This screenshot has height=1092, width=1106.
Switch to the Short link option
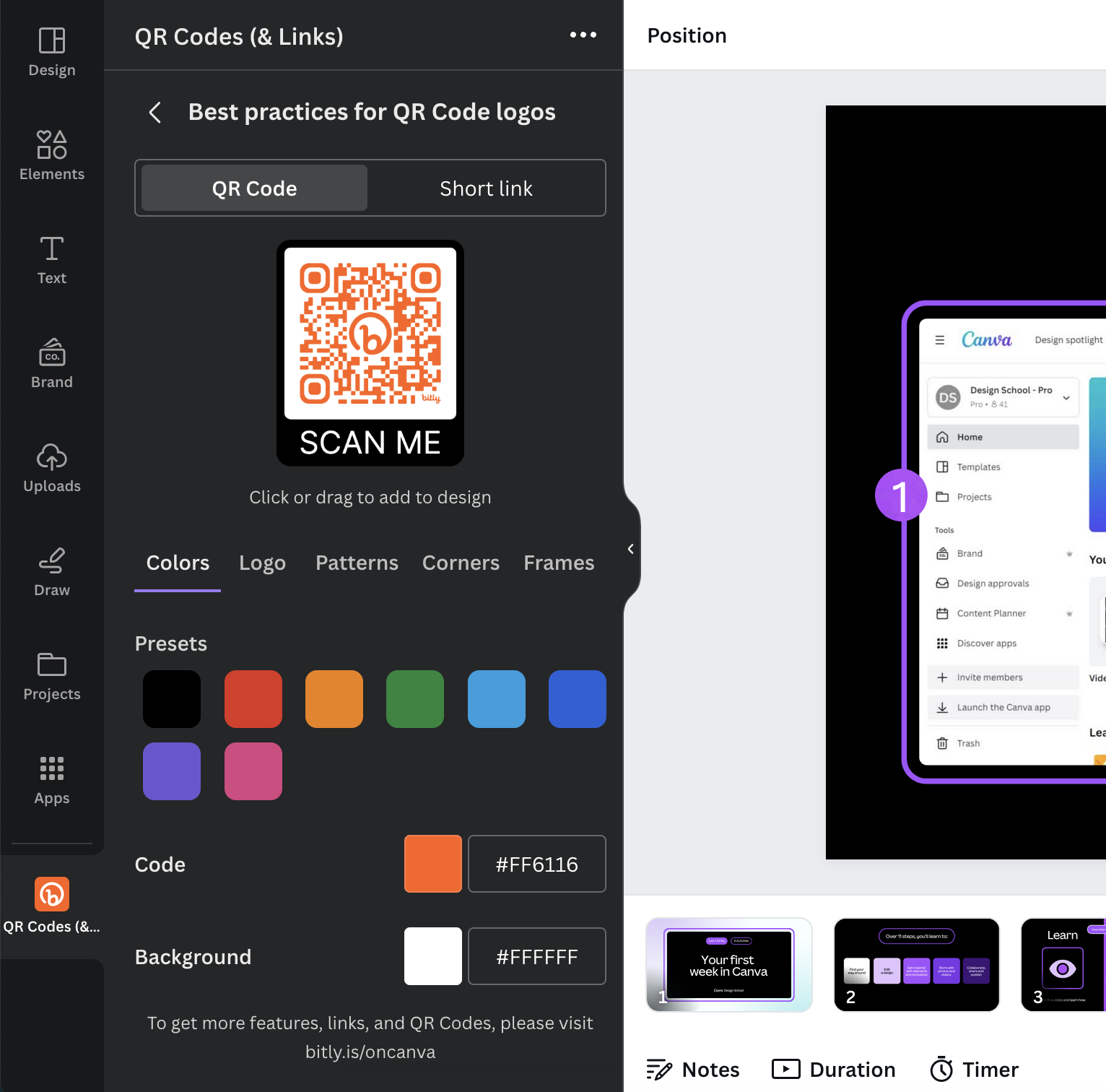(486, 188)
